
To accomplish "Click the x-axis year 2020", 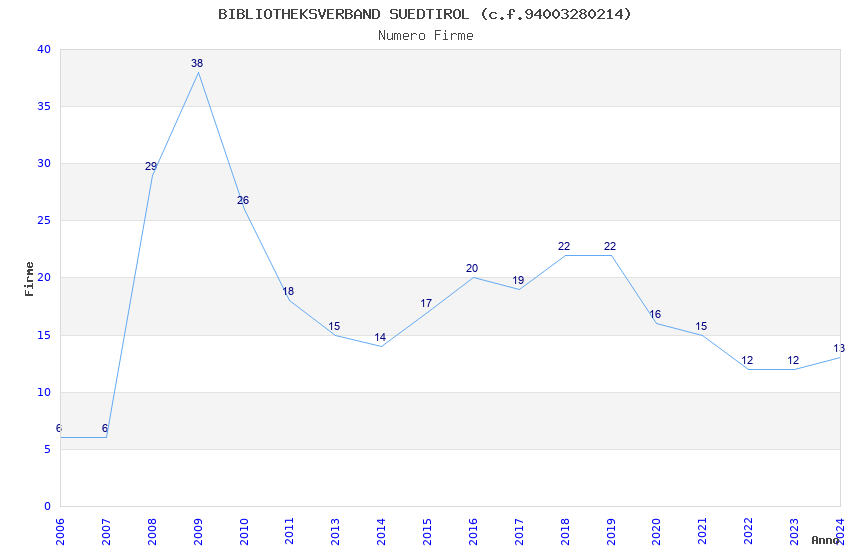I will click(656, 531).
